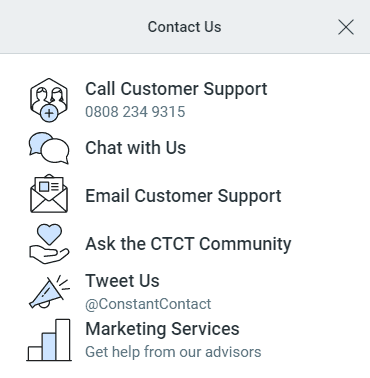Click the blue heart above the hand
Screen dimensions: 370x378
click(49, 234)
